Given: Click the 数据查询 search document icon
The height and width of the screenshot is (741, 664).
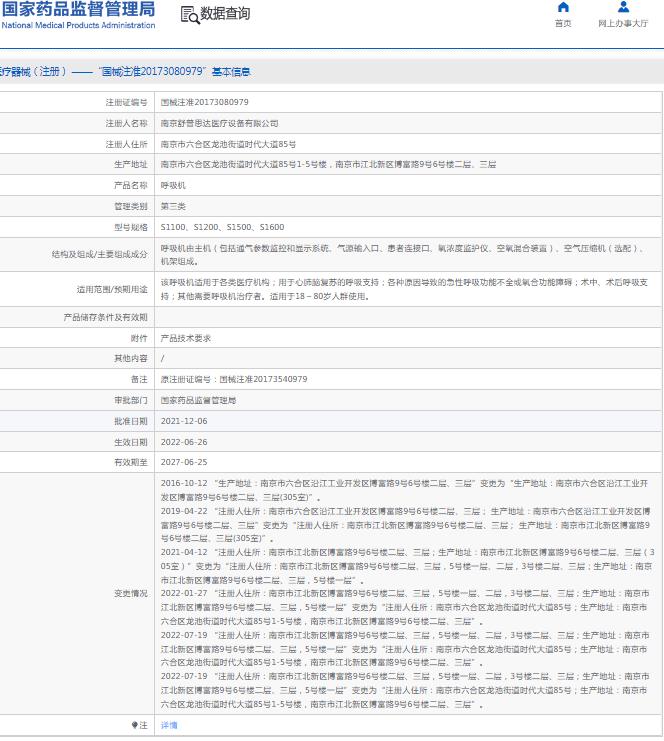Looking at the screenshot, I should click(x=190, y=15).
